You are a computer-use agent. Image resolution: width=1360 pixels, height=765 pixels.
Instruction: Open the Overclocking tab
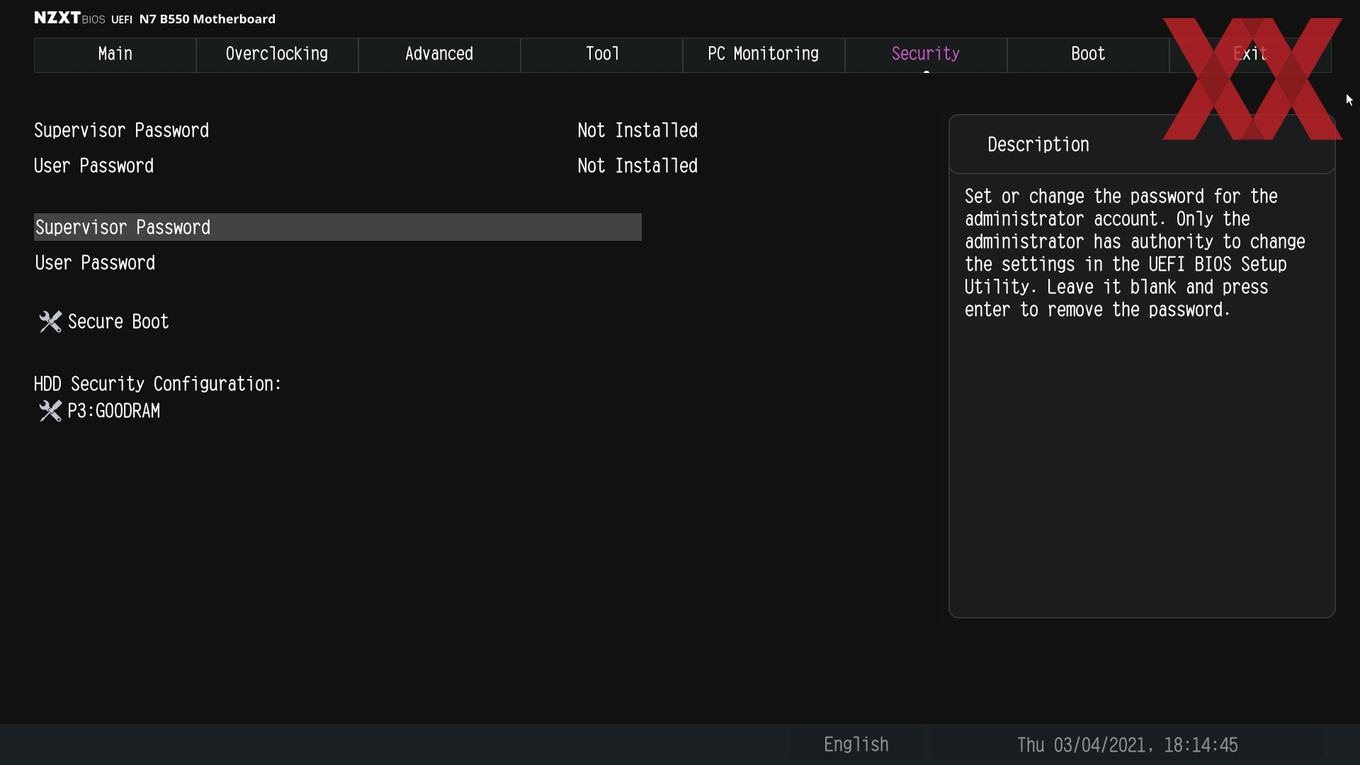[x=277, y=55]
